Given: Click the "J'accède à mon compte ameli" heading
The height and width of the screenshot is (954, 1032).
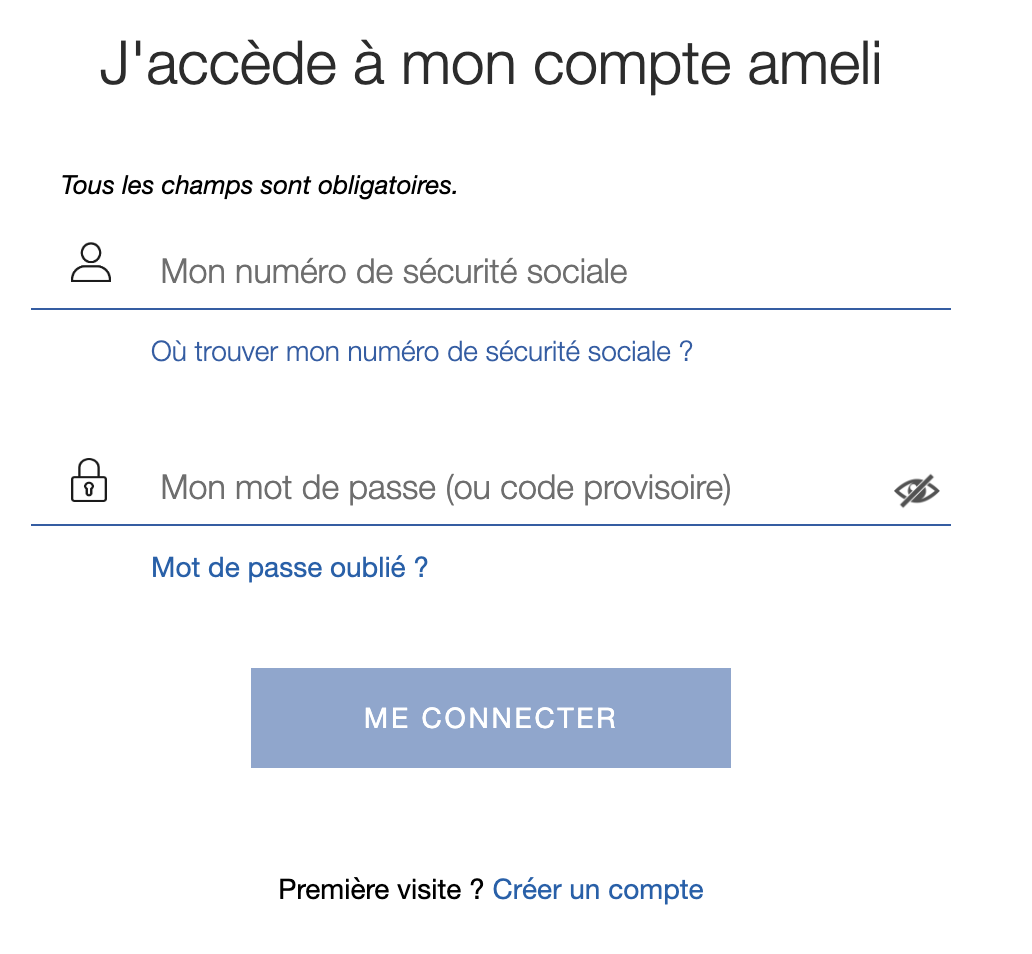Looking at the screenshot, I should pyautogui.click(x=490, y=65).
